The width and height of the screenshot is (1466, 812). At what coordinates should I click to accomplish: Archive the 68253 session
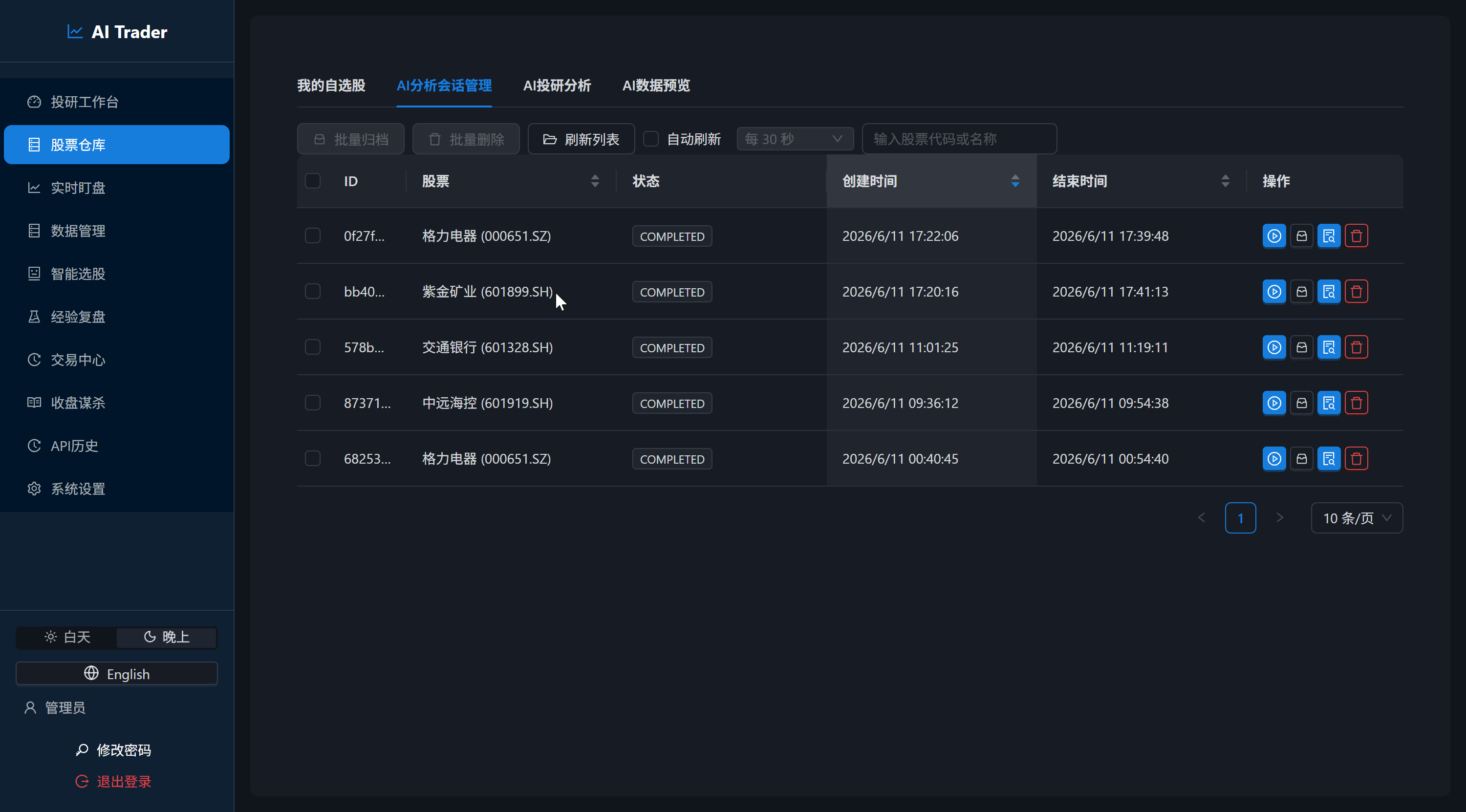click(1301, 459)
